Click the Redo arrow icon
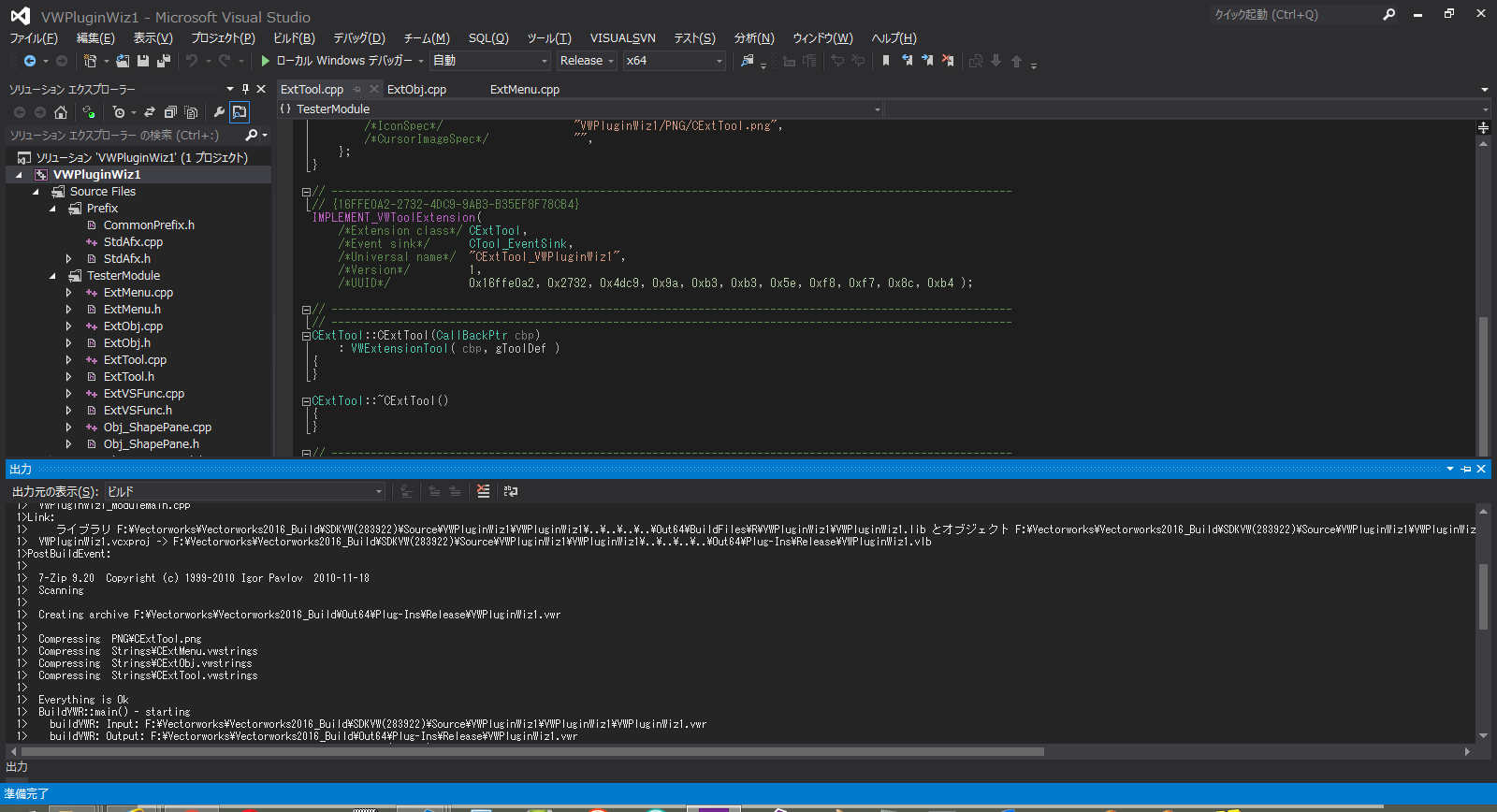 coord(225,61)
